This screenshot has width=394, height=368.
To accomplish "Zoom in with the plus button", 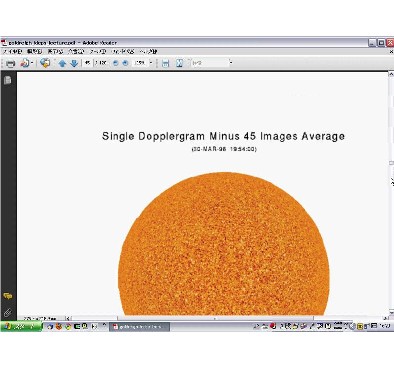I will click(125, 63).
